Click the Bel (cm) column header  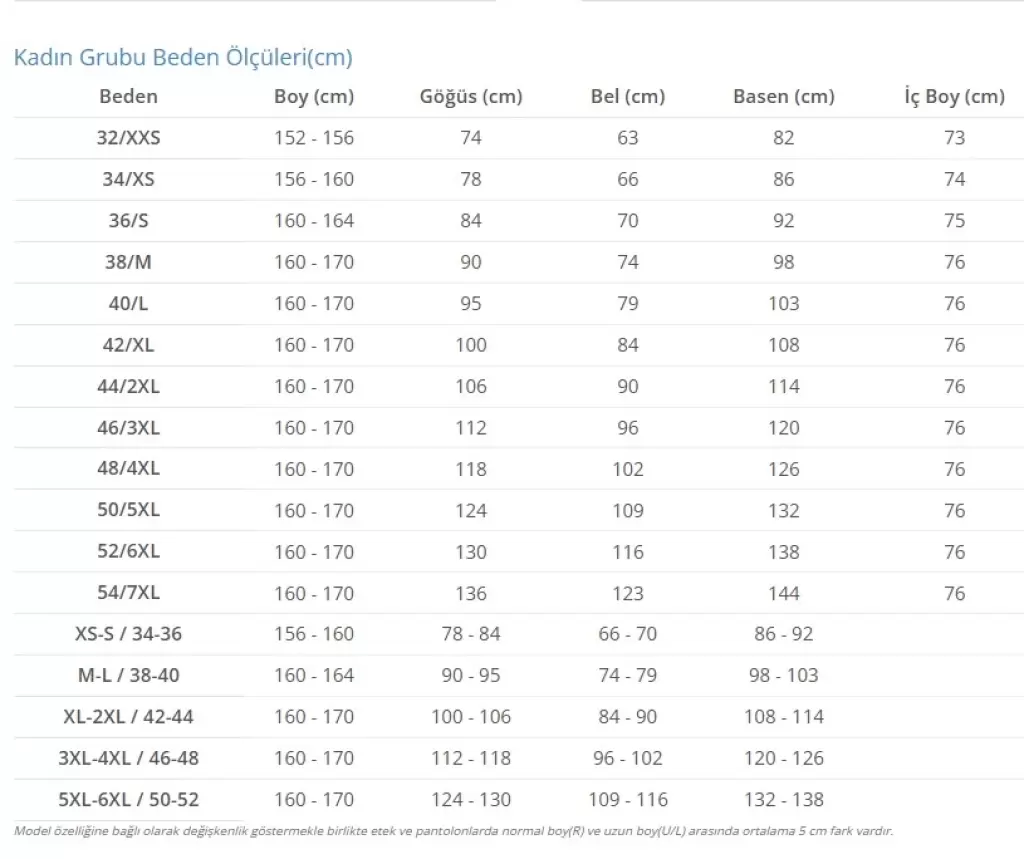(x=628, y=97)
